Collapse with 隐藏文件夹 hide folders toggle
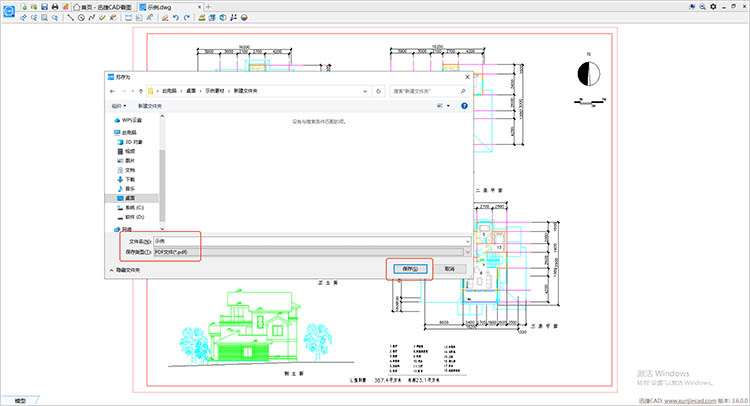This screenshot has width=750, height=406. pyautogui.click(x=124, y=270)
